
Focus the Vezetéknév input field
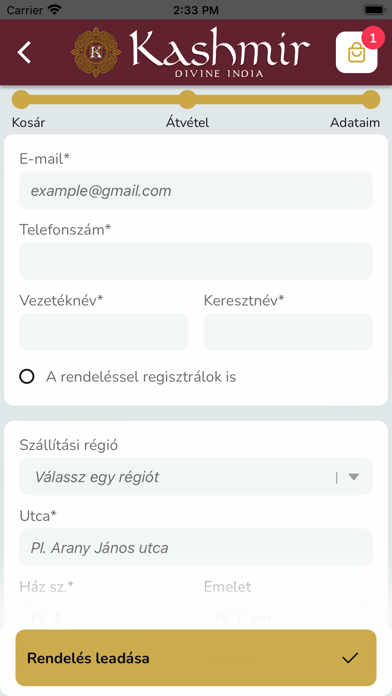103,332
